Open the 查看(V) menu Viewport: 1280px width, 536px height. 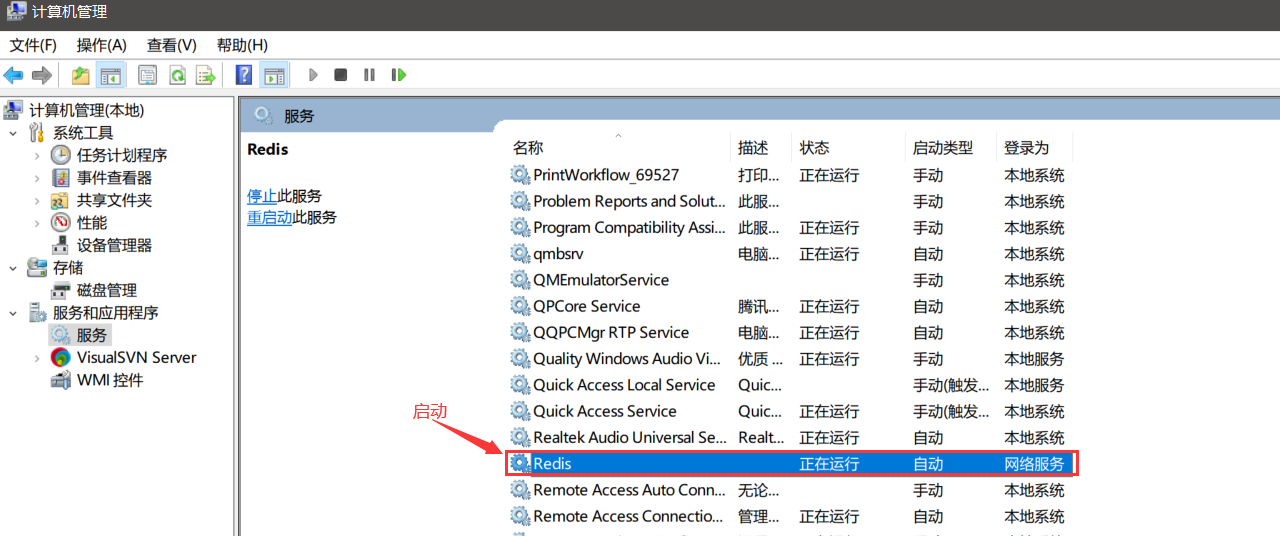[172, 45]
